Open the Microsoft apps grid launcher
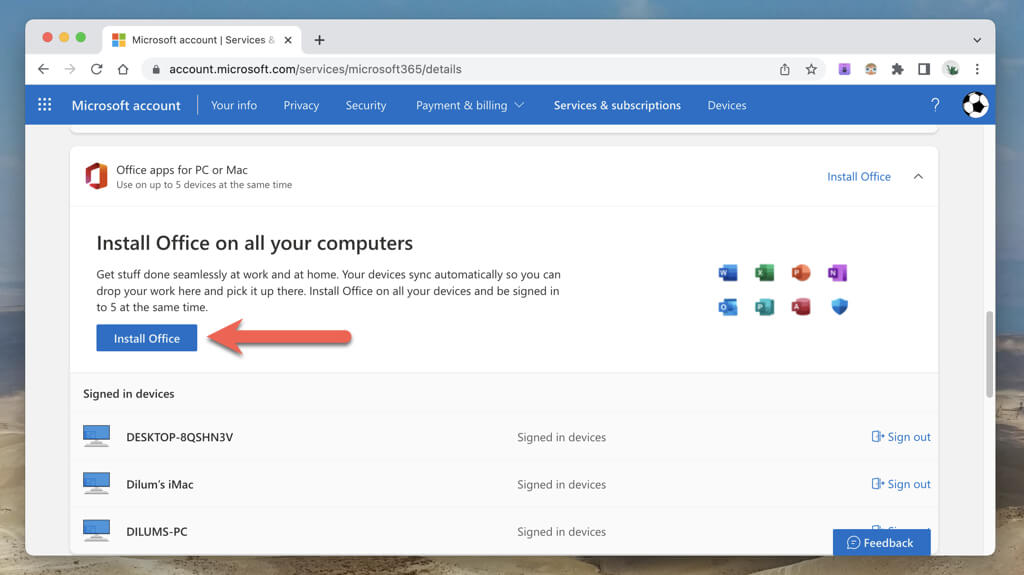The width and height of the screenshot is (1024, 575). (x=44, y=105)
